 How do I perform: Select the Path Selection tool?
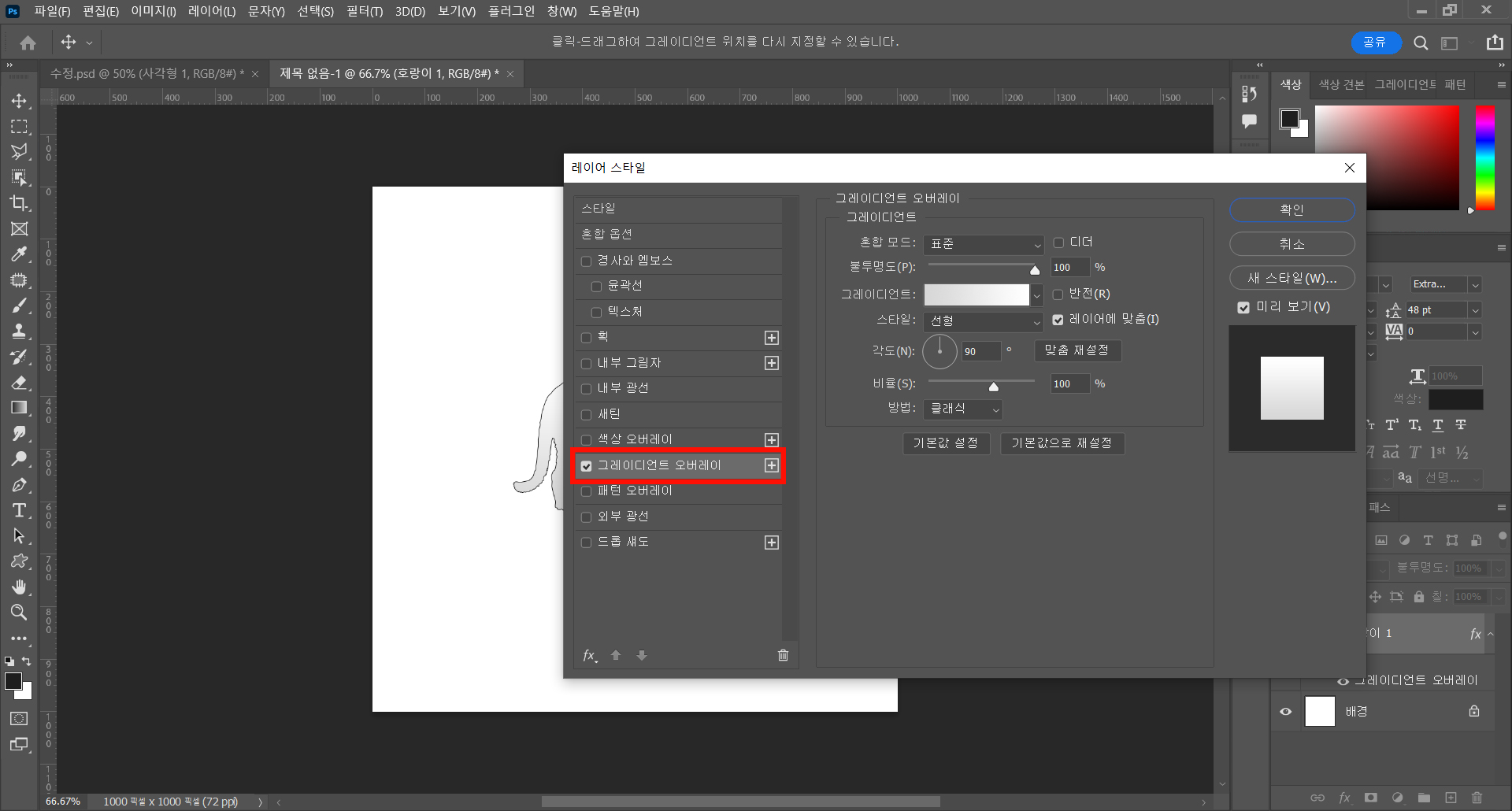20,535
